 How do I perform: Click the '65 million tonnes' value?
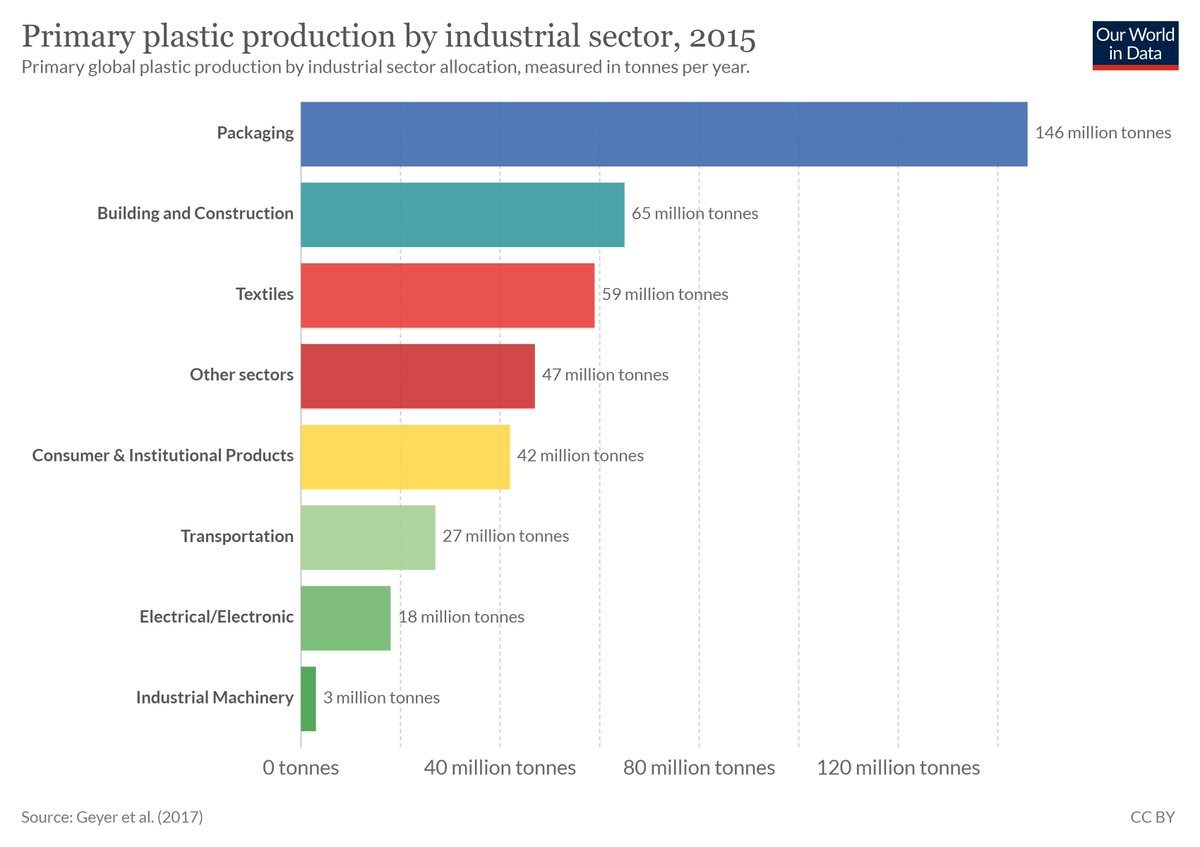click(x=695, y=214)
